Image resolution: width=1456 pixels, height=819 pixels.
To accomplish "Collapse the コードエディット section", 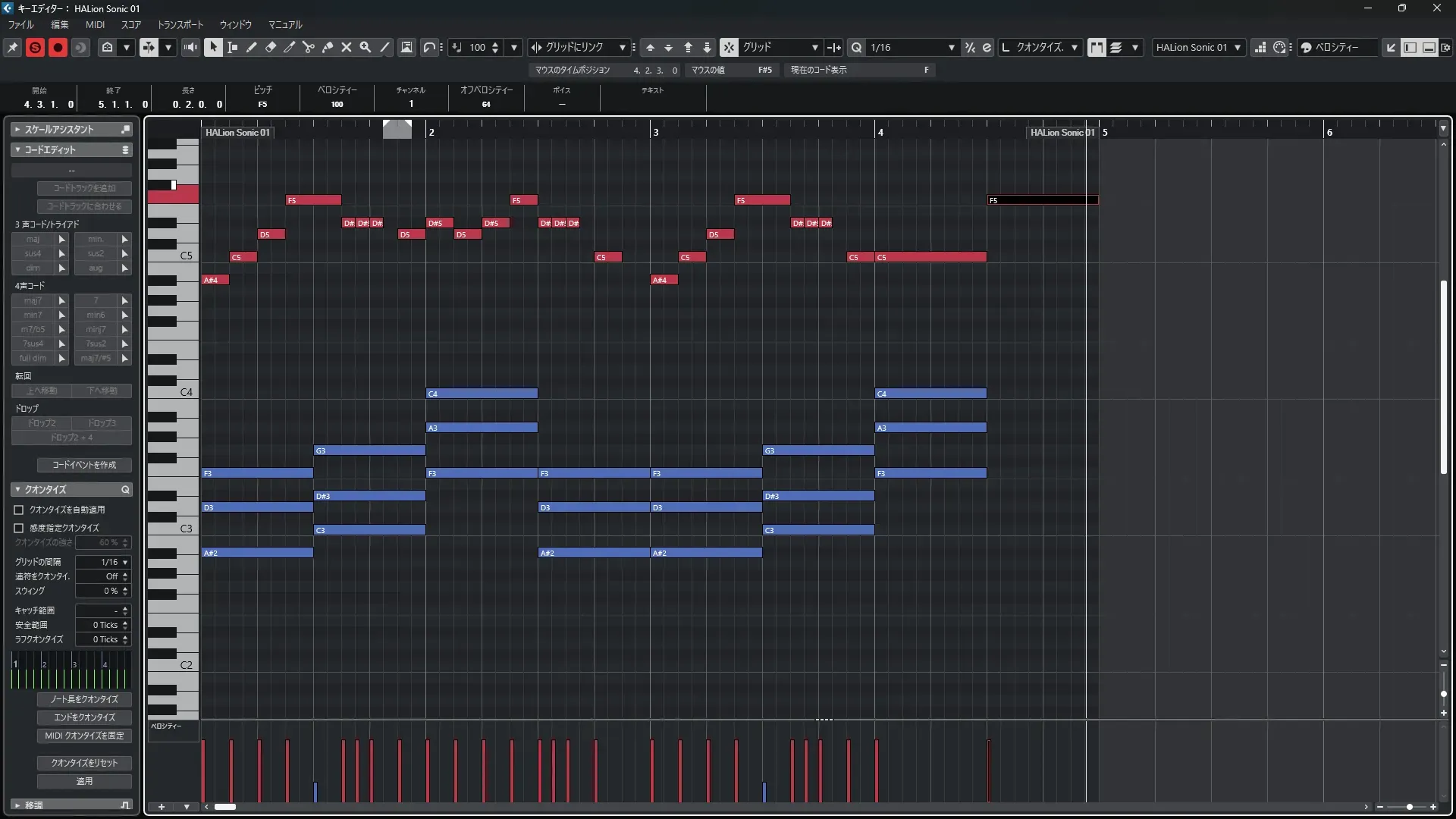I will coord(17,150).
